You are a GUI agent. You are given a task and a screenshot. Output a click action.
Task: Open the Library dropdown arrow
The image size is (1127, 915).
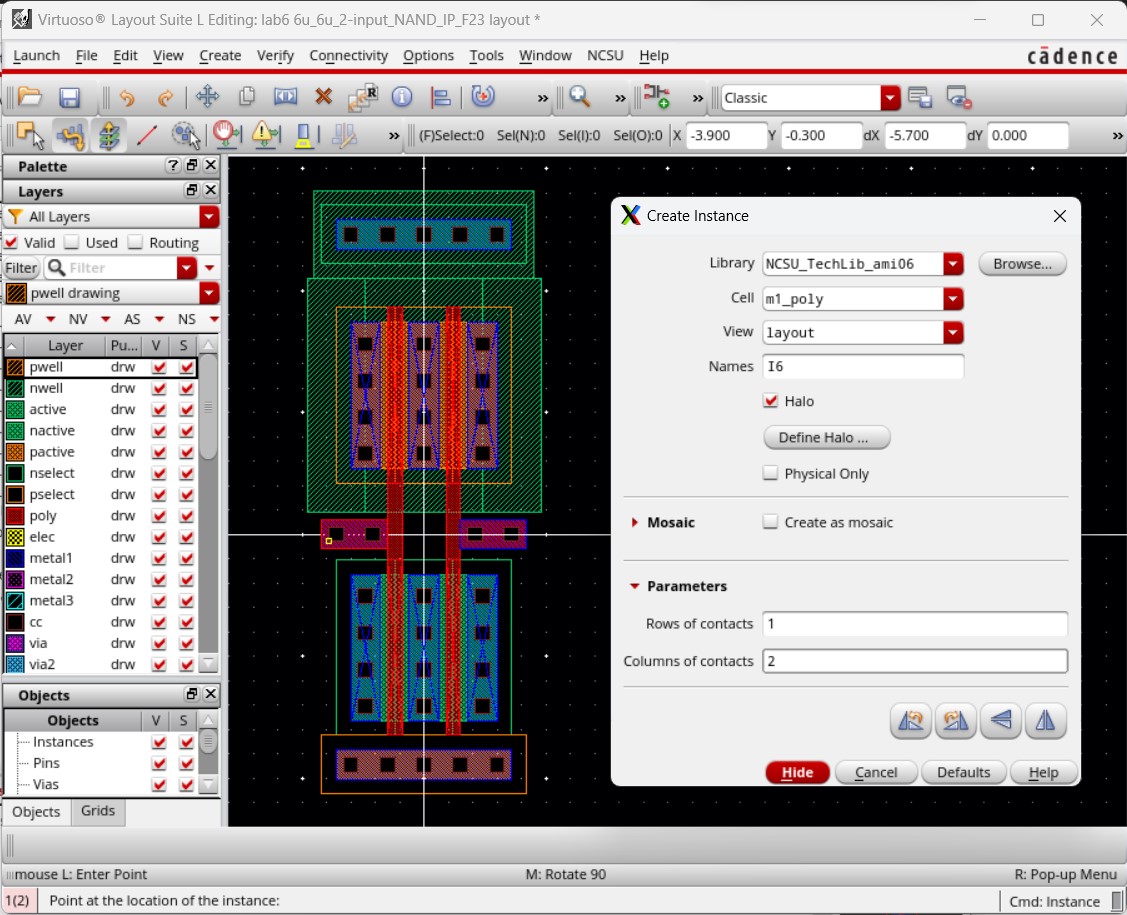point(953,264)
